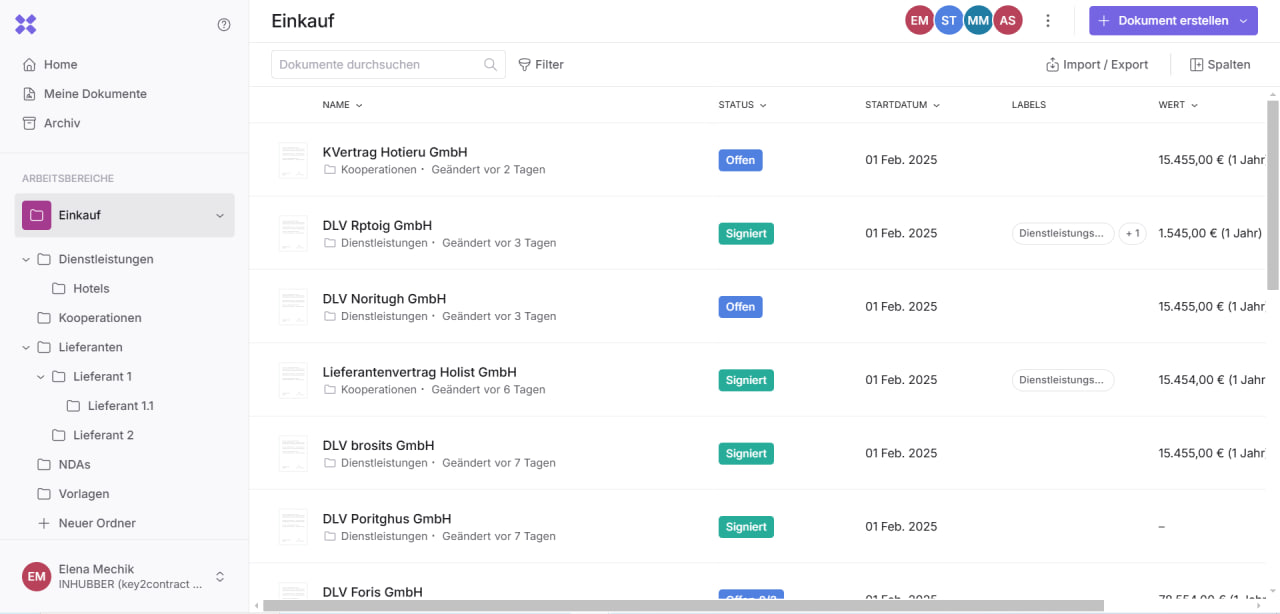This screenshot has width=1280, height=614.
Task: Open the three-dot more options menu
Action: pyautogui.click(x=1048, y=21)
